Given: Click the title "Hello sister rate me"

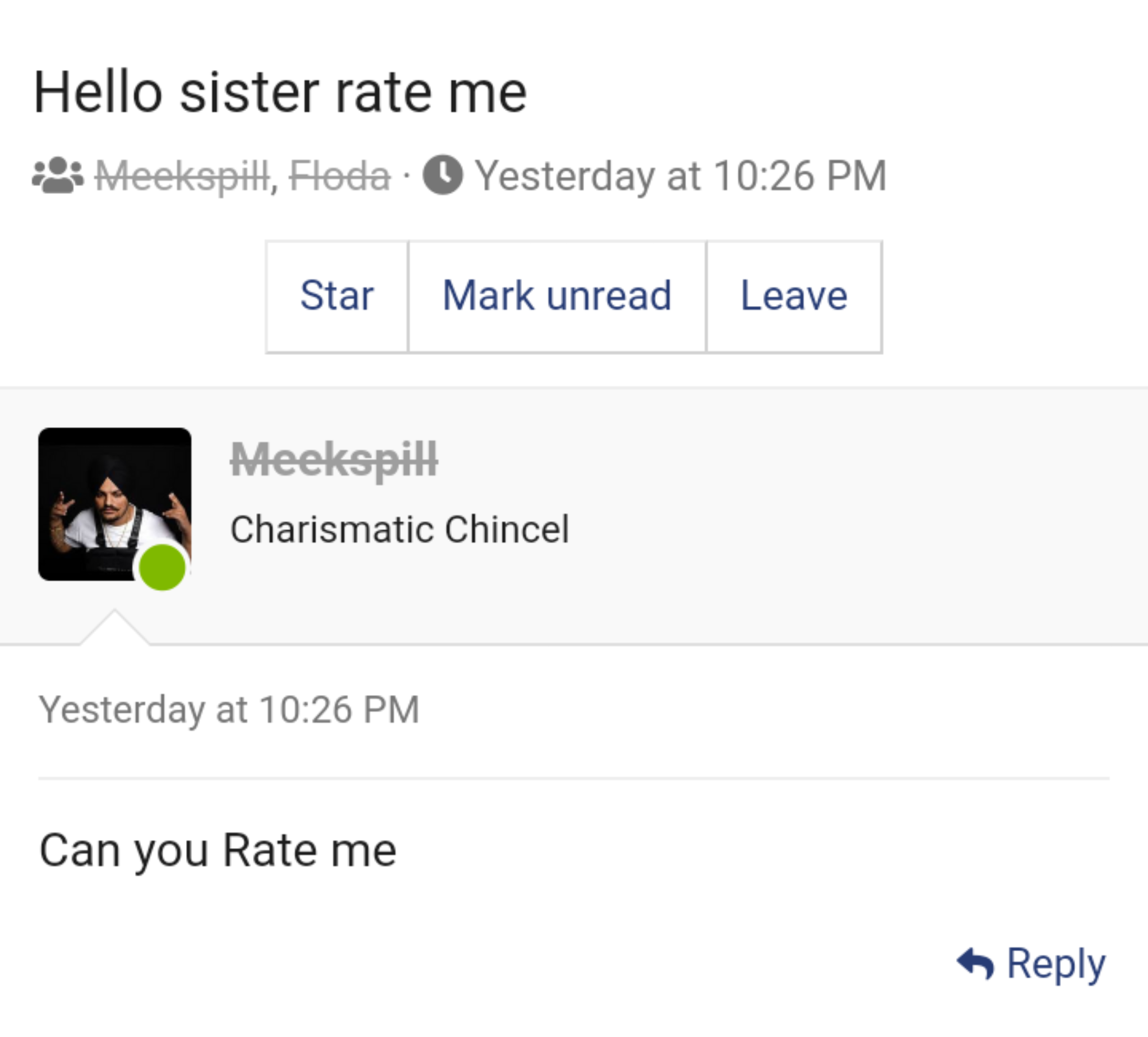Looking at the screenshot, I should click(280, 92).
